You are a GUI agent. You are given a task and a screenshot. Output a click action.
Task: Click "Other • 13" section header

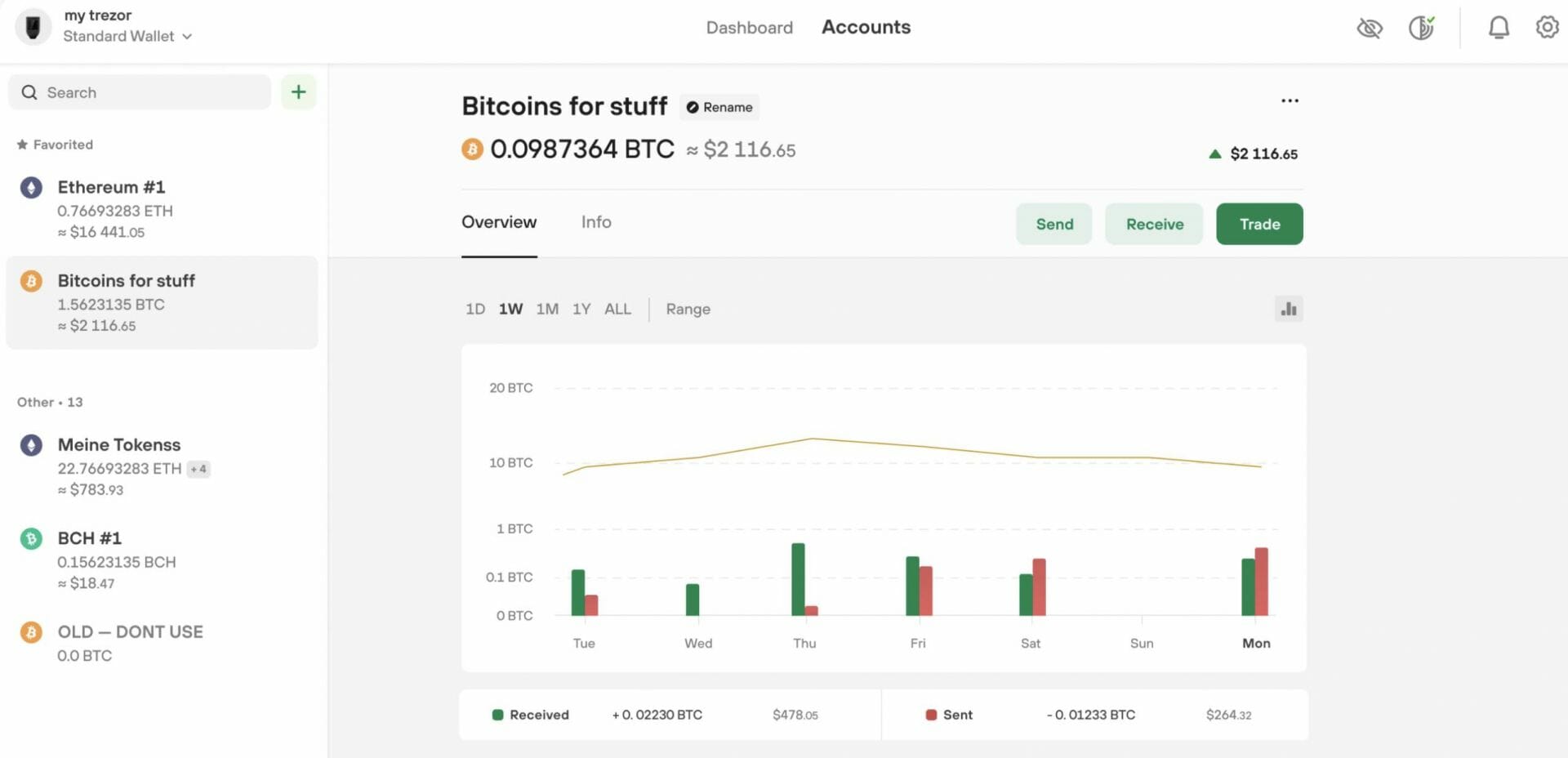point(50,403)
